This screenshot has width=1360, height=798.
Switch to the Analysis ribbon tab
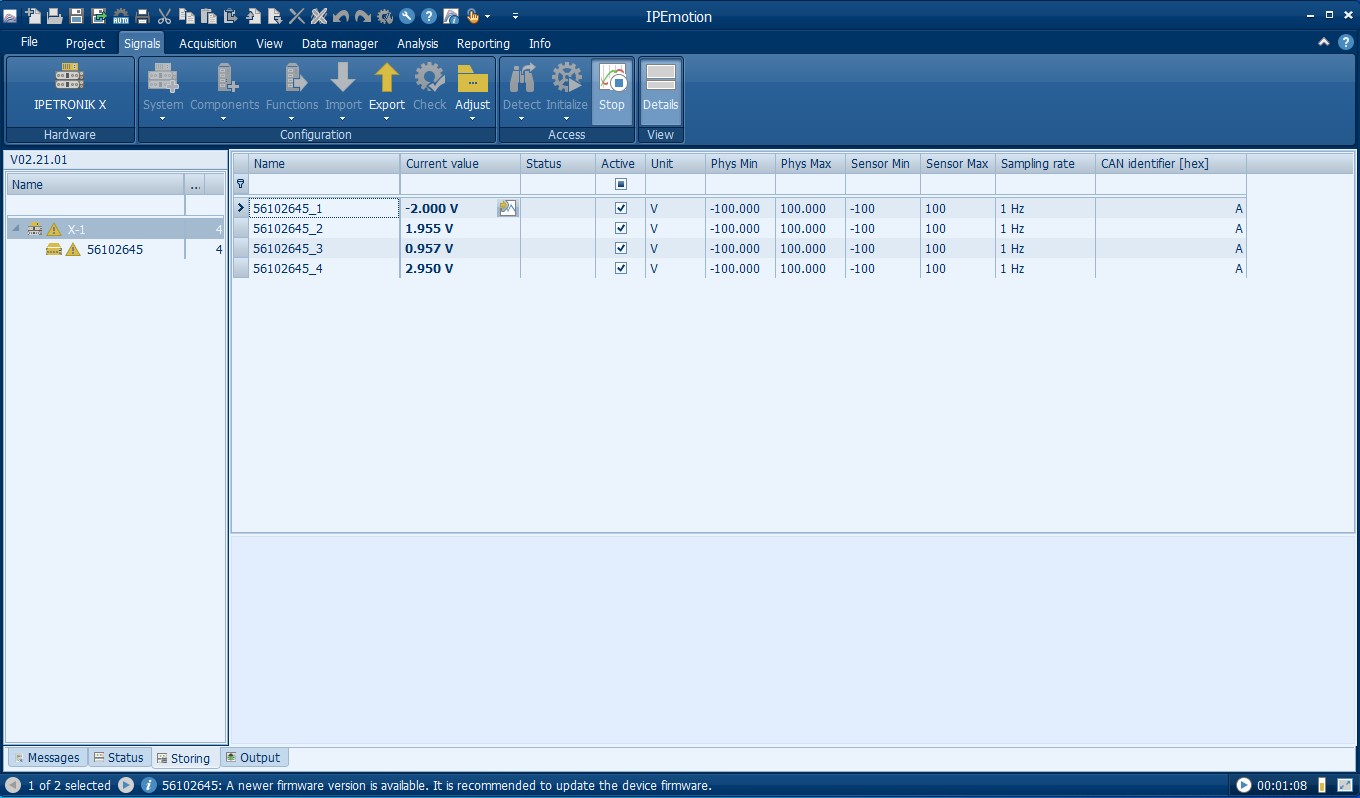tap(418, 43)
